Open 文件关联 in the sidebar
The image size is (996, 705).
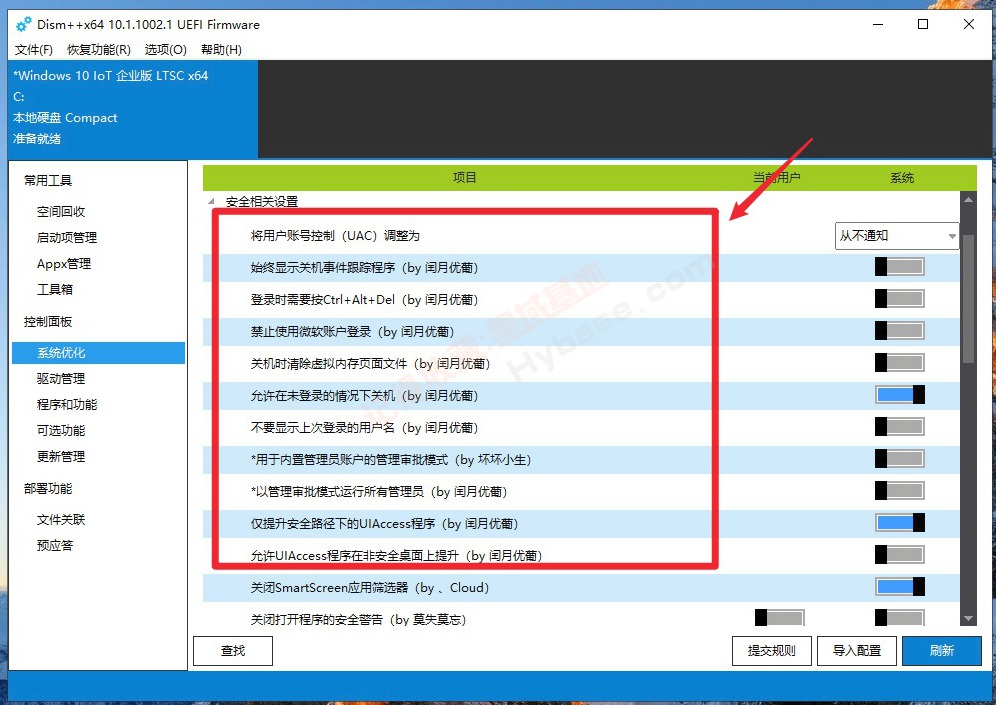[x=61, y=520]
